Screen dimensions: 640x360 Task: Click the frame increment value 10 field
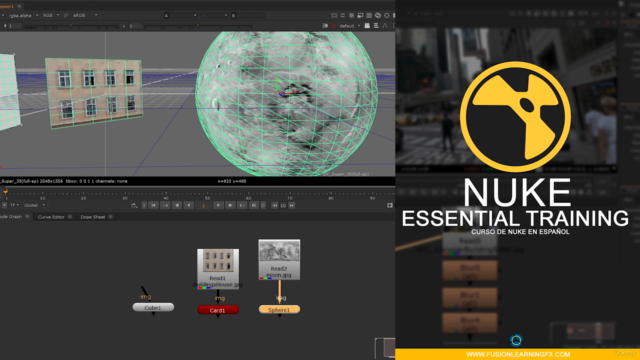(x=283, y=205)
